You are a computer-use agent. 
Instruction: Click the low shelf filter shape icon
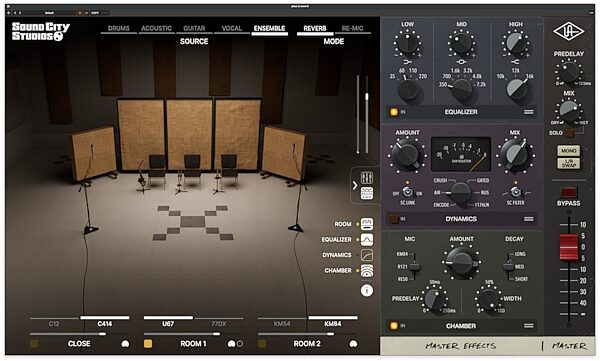click(x=407, y=62)
